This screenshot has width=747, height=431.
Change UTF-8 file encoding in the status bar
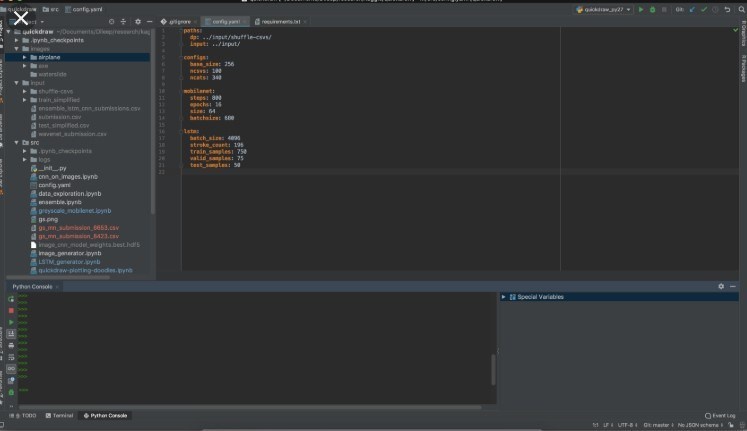point(626,425)
